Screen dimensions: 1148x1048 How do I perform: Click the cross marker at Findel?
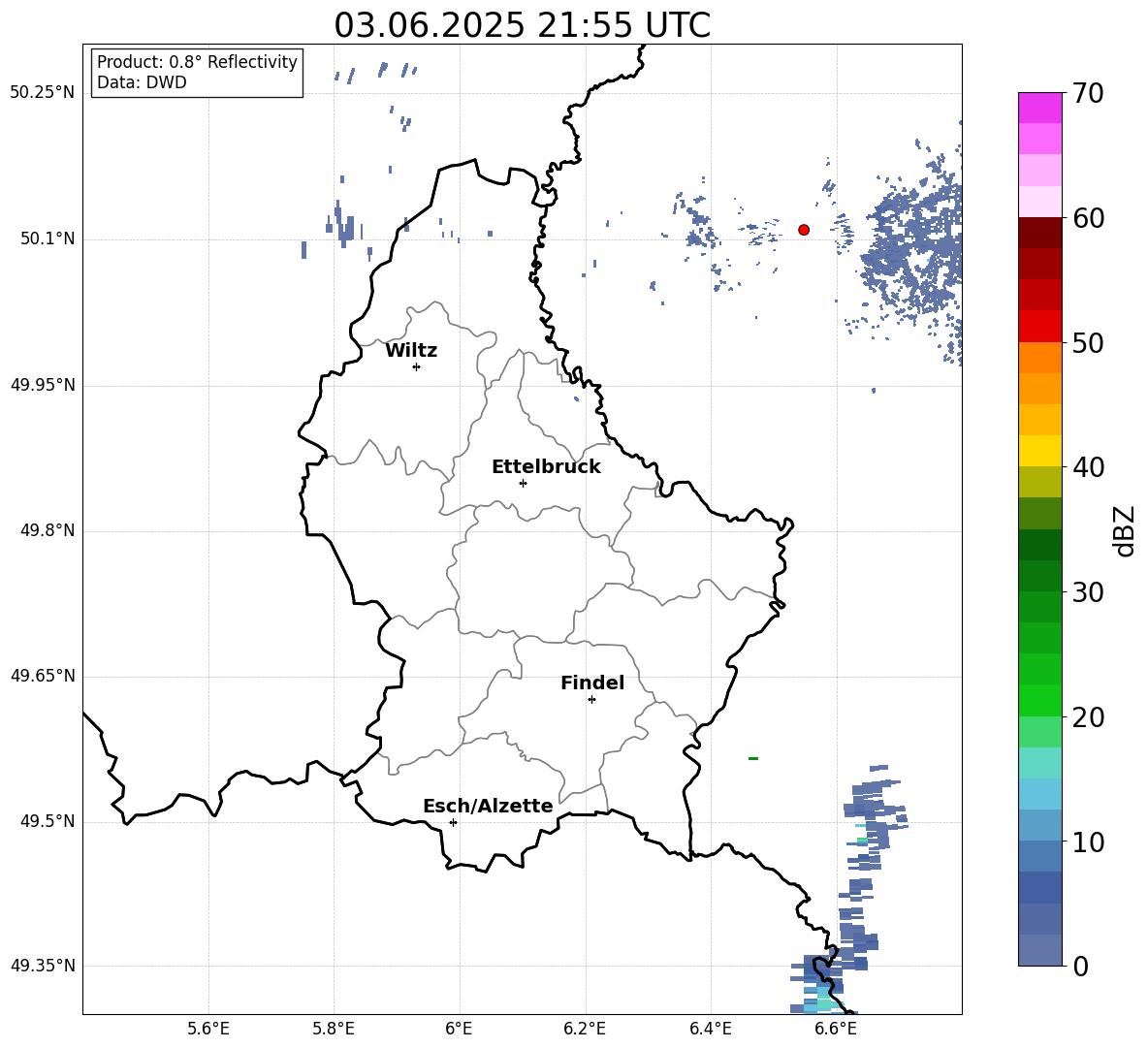pyautogui.click(x=591, y=700)
